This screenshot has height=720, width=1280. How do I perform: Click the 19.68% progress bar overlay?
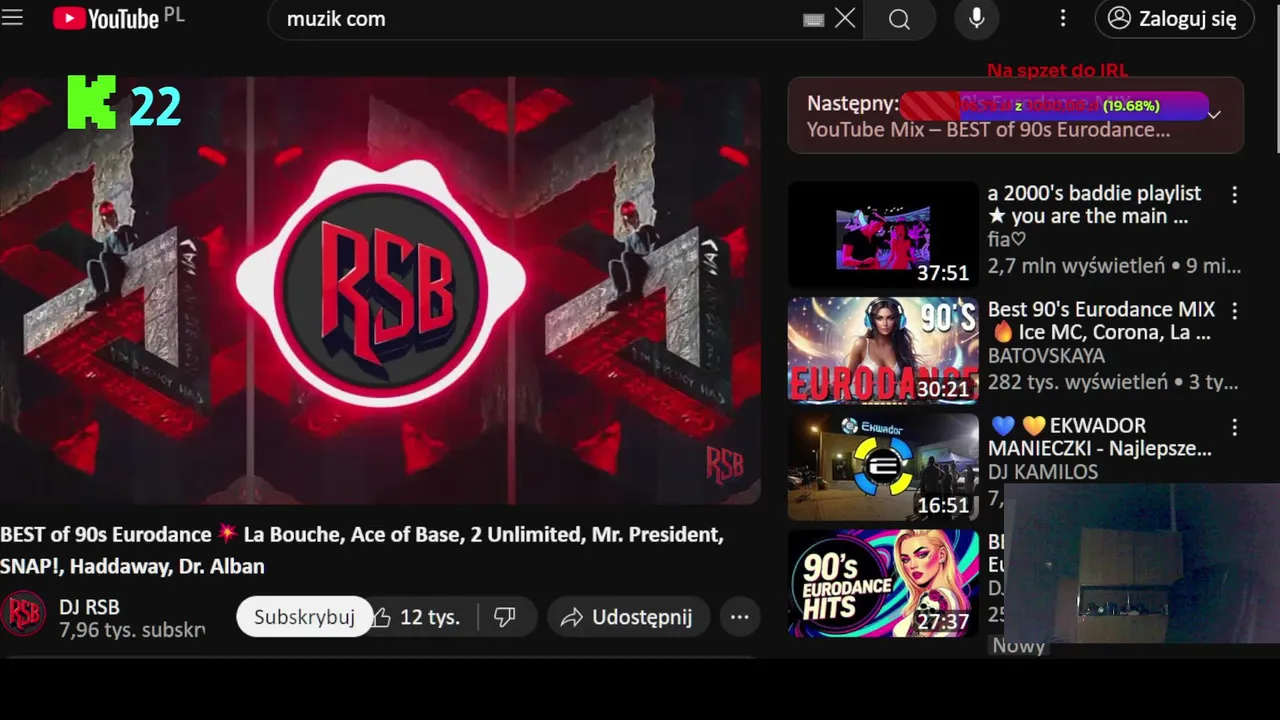tap(1055, 105)
